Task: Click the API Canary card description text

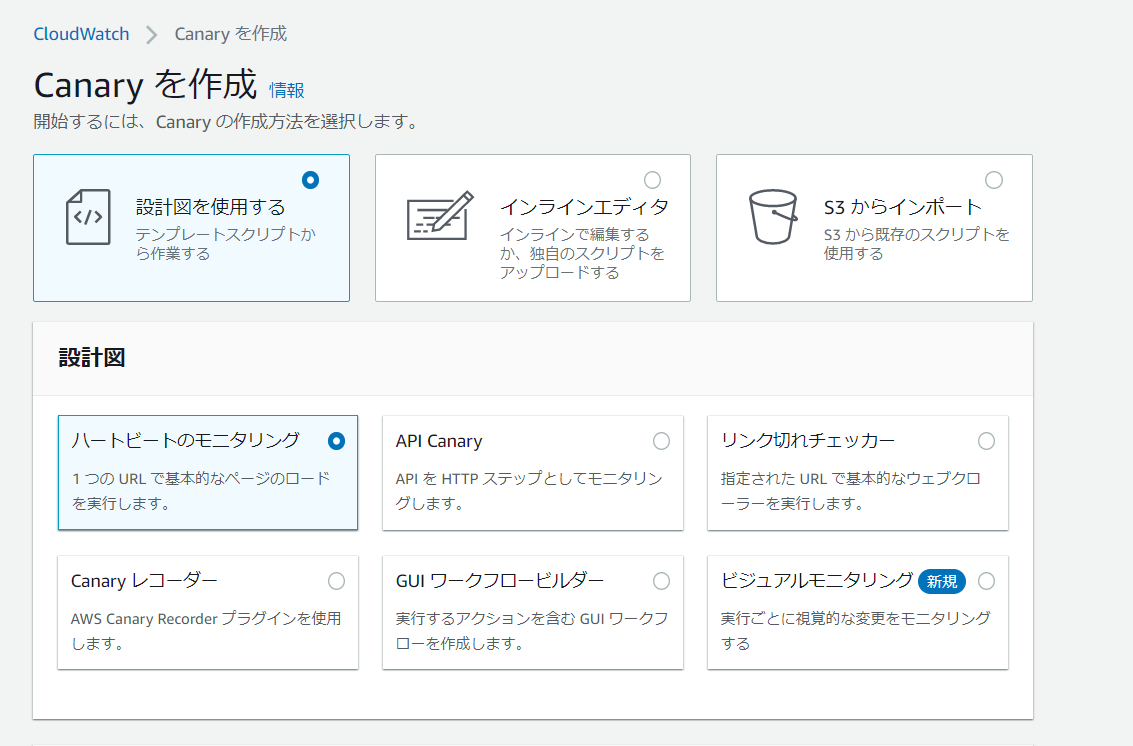Action: click(x=529, y=490)
